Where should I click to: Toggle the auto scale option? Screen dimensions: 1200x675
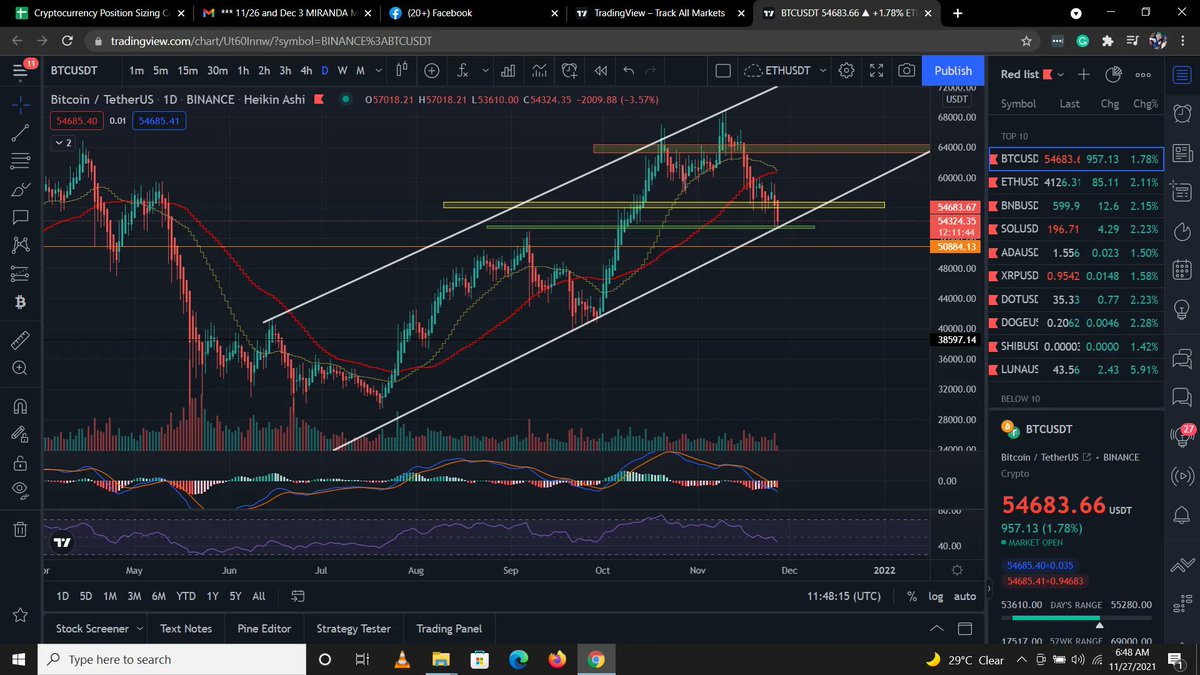[965, 596]
